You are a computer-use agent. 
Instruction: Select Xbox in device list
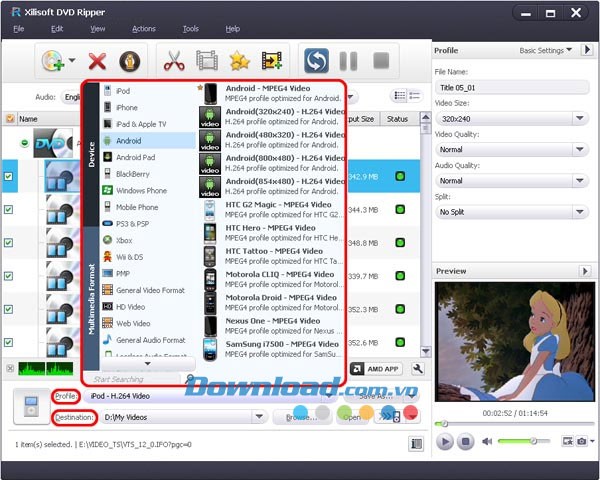pos(148,240)
